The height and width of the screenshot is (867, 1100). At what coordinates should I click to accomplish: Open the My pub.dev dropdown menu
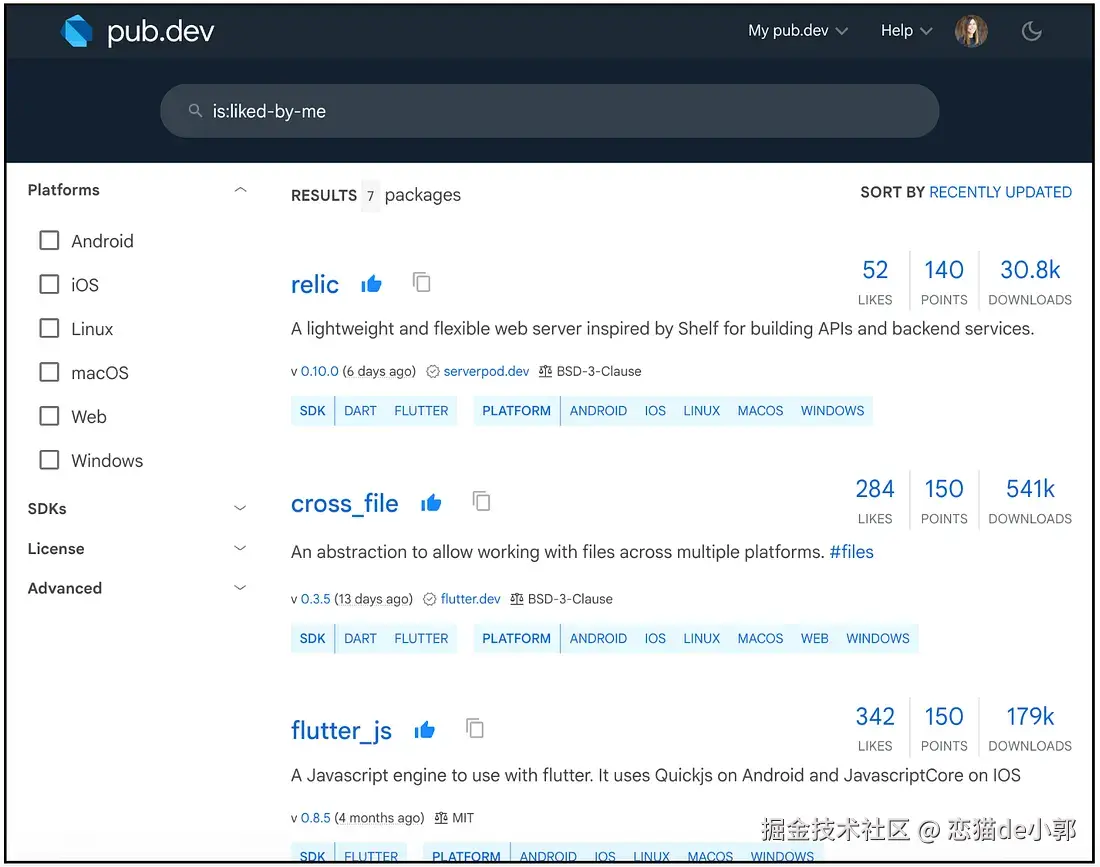coord(798,31)
